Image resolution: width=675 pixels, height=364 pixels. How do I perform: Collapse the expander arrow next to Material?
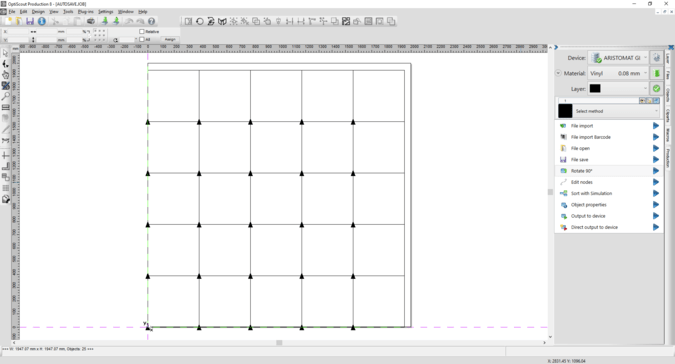pyautogui.click(x=558, y=73)
